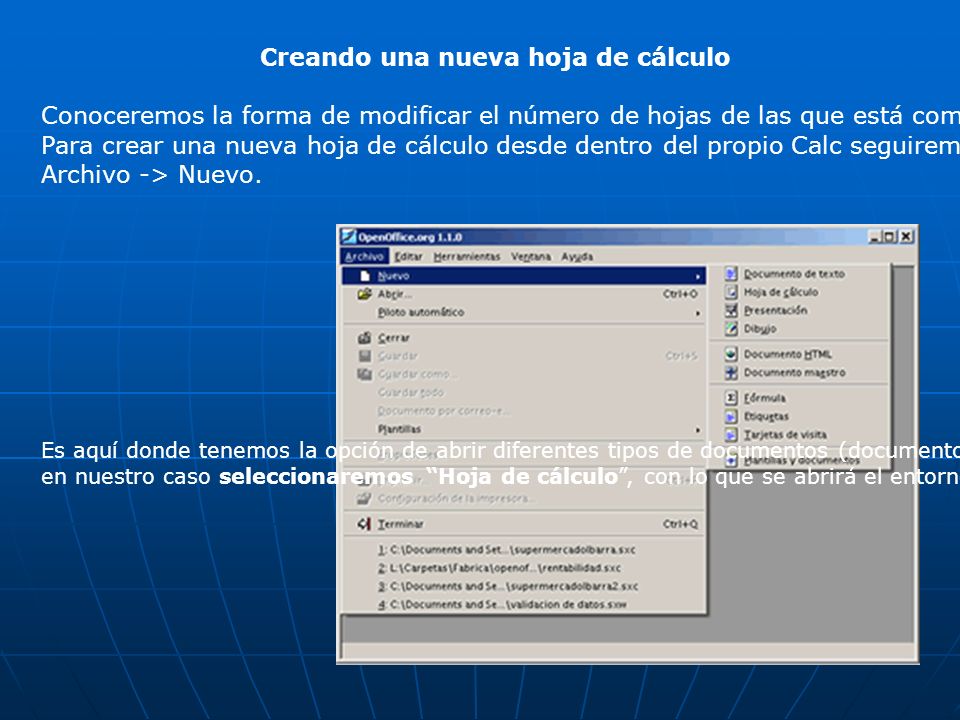Screen dimensions: 960x720
Task: Click the Presentación icon
Action: tap(731, 310)
